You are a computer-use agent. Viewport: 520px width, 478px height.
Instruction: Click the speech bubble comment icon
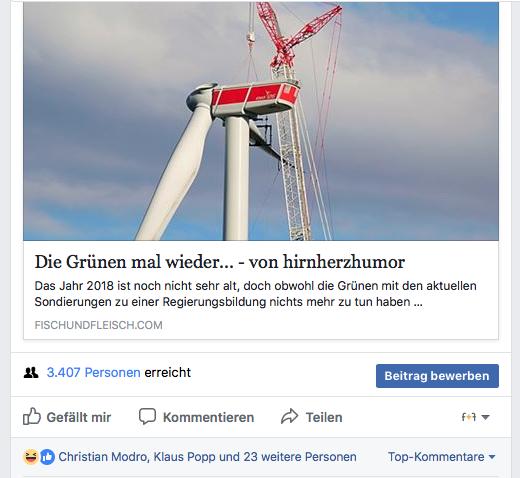[147, 416]
